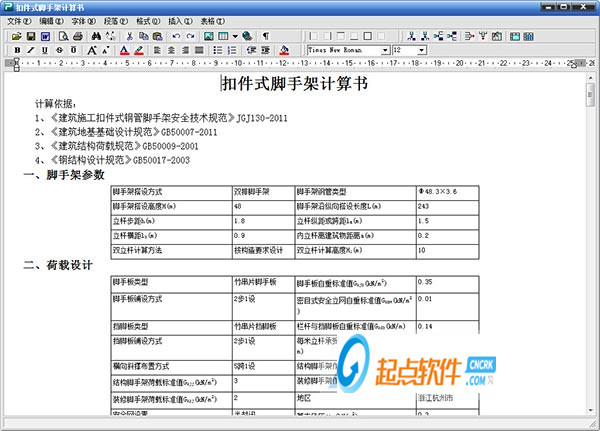Insert a picture
Screen dimensions: 600x431
click(x=209, y=36)
